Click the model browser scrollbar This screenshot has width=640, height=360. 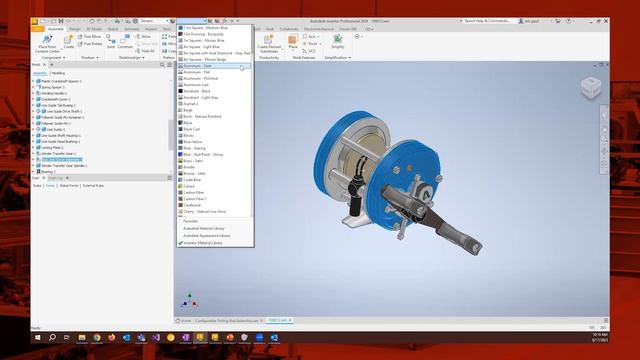(x=171, y=136)
